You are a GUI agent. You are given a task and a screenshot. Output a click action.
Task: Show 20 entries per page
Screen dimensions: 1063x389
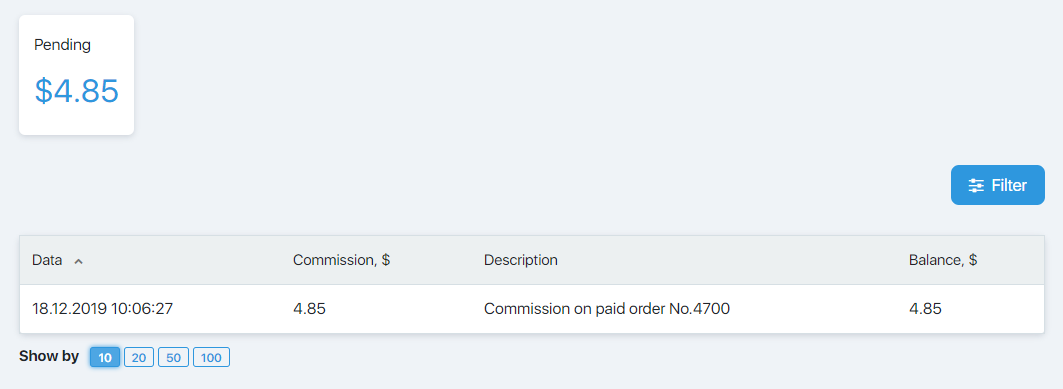139,357
